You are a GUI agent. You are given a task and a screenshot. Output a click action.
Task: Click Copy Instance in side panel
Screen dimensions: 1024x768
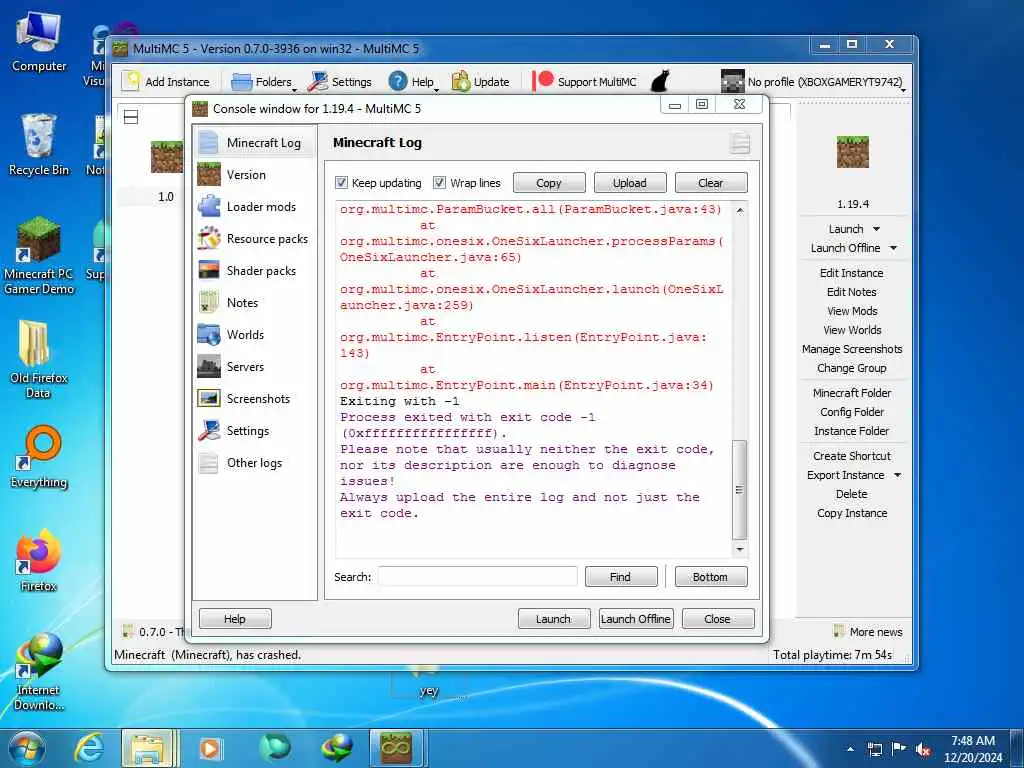852,513
